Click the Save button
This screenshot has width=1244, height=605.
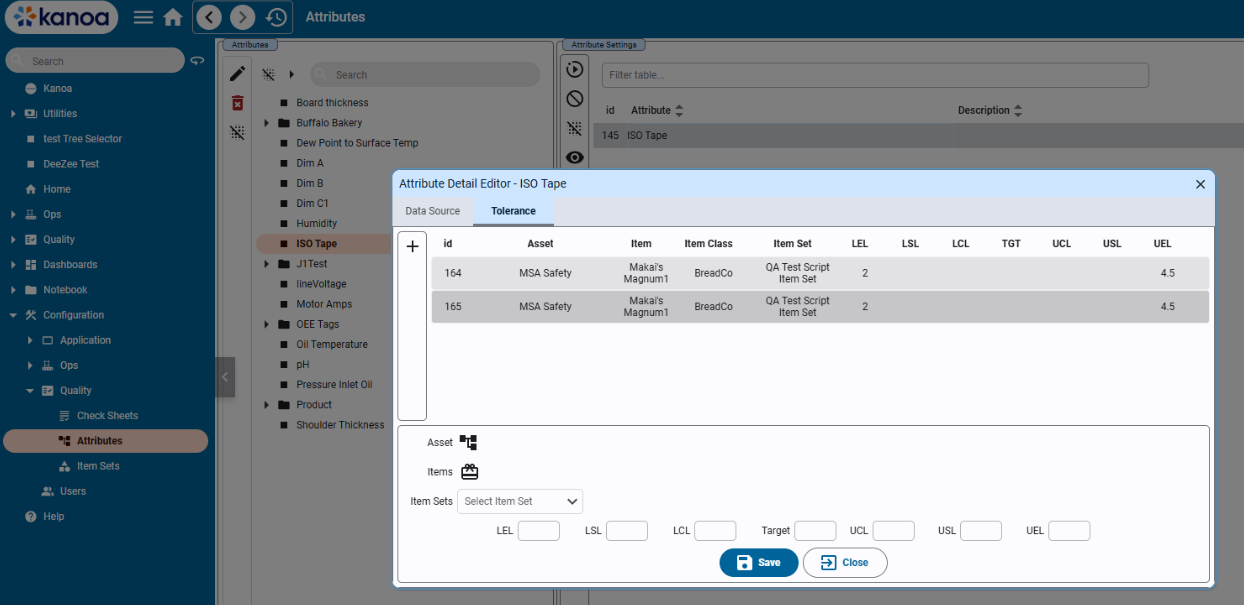click(x=758, y=562)
